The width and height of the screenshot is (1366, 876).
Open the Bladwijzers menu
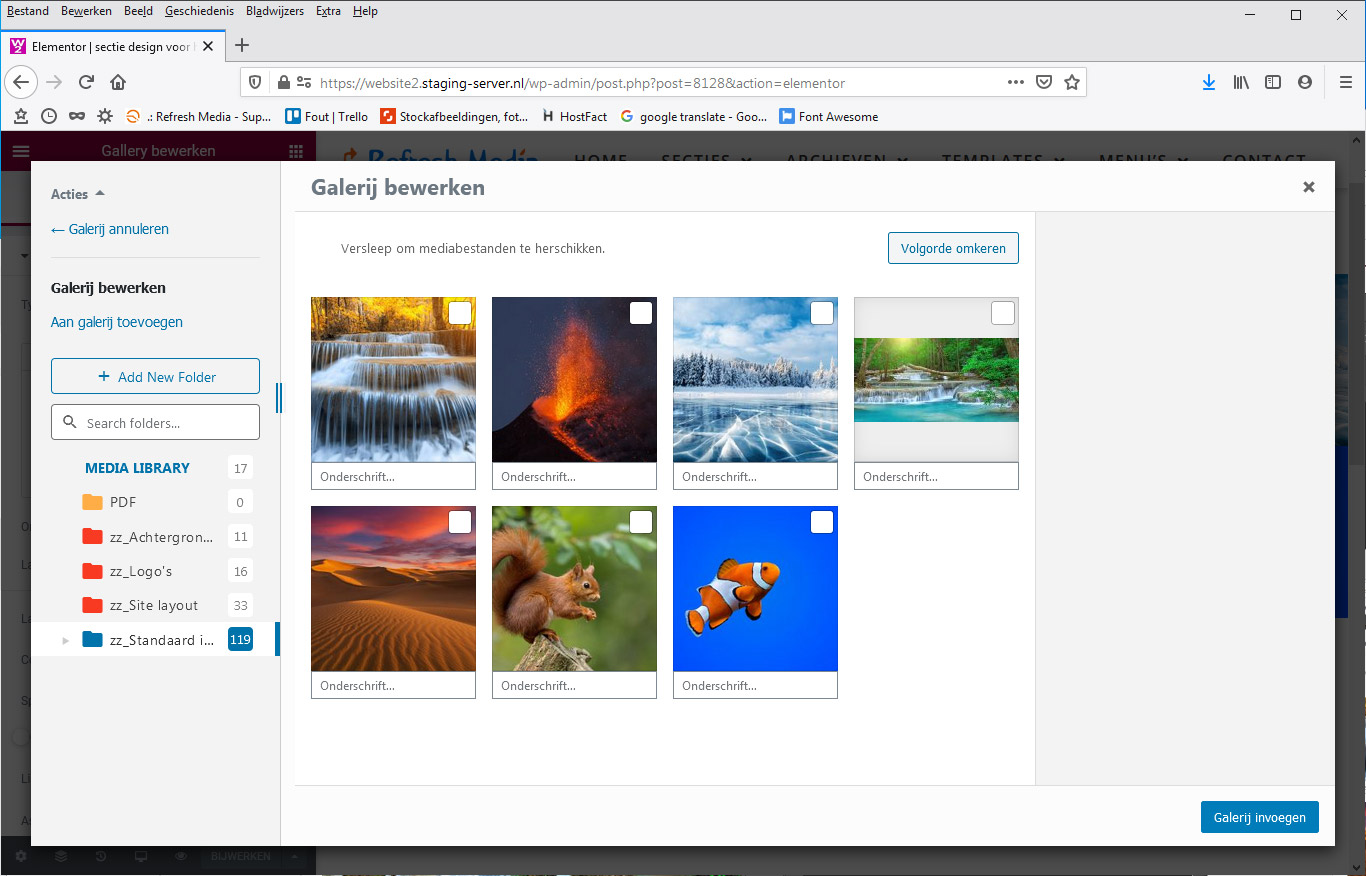275,11
